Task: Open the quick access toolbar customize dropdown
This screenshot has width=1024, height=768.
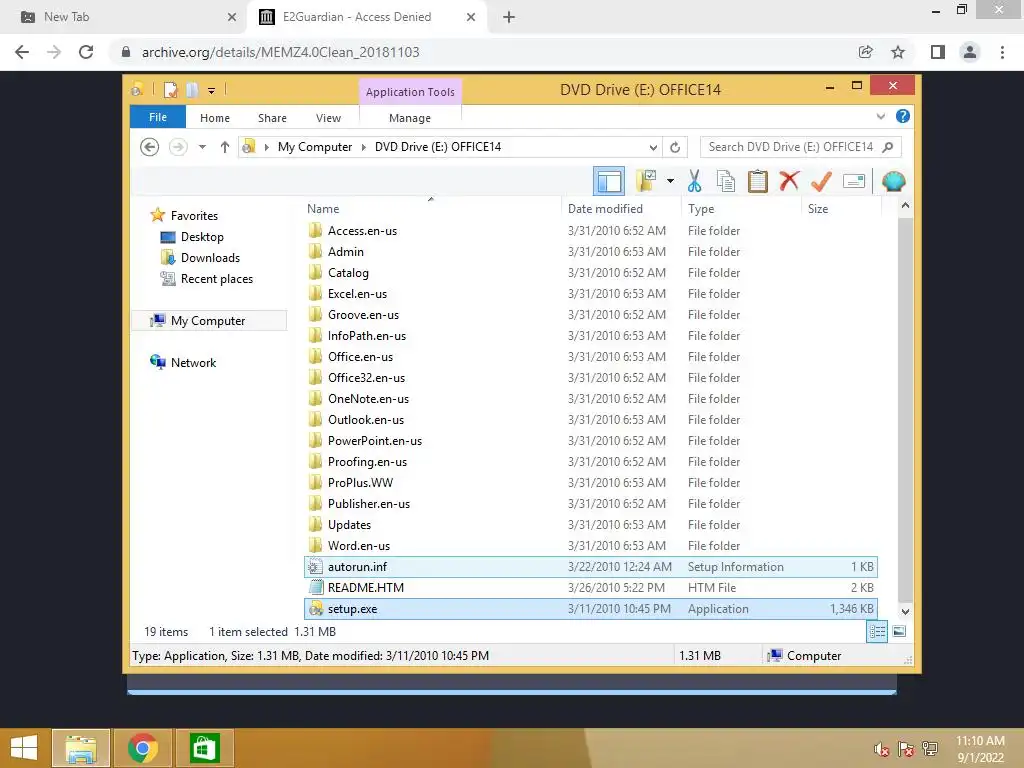Action: pyautogui.click(x=212, y=91)
